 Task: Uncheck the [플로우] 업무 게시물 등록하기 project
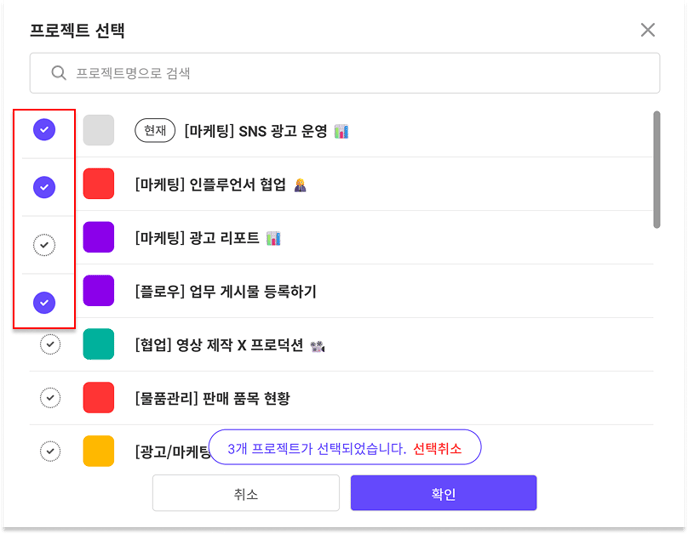point(44,303)
